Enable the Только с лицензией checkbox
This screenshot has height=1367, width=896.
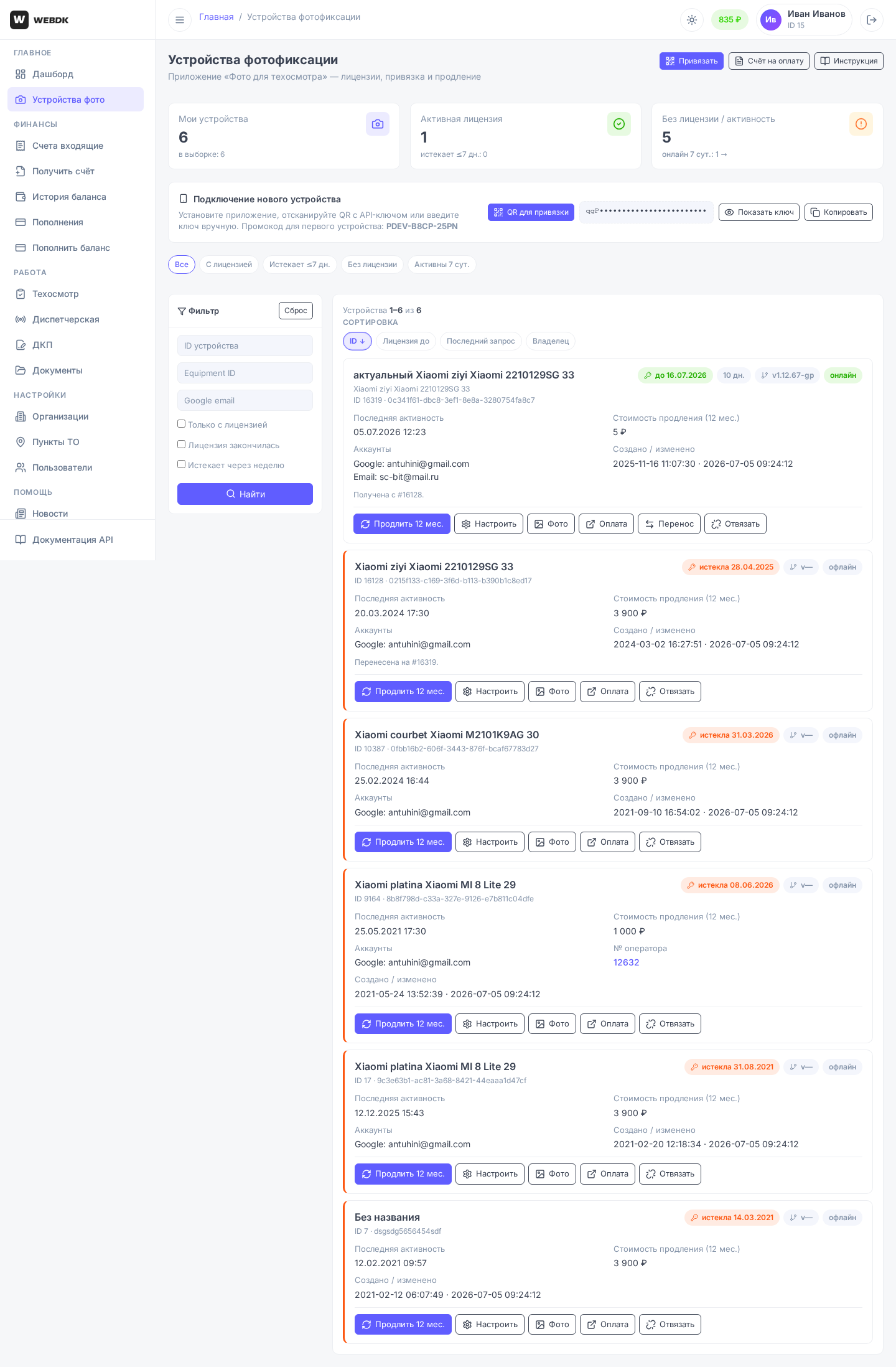coord(182,424)
